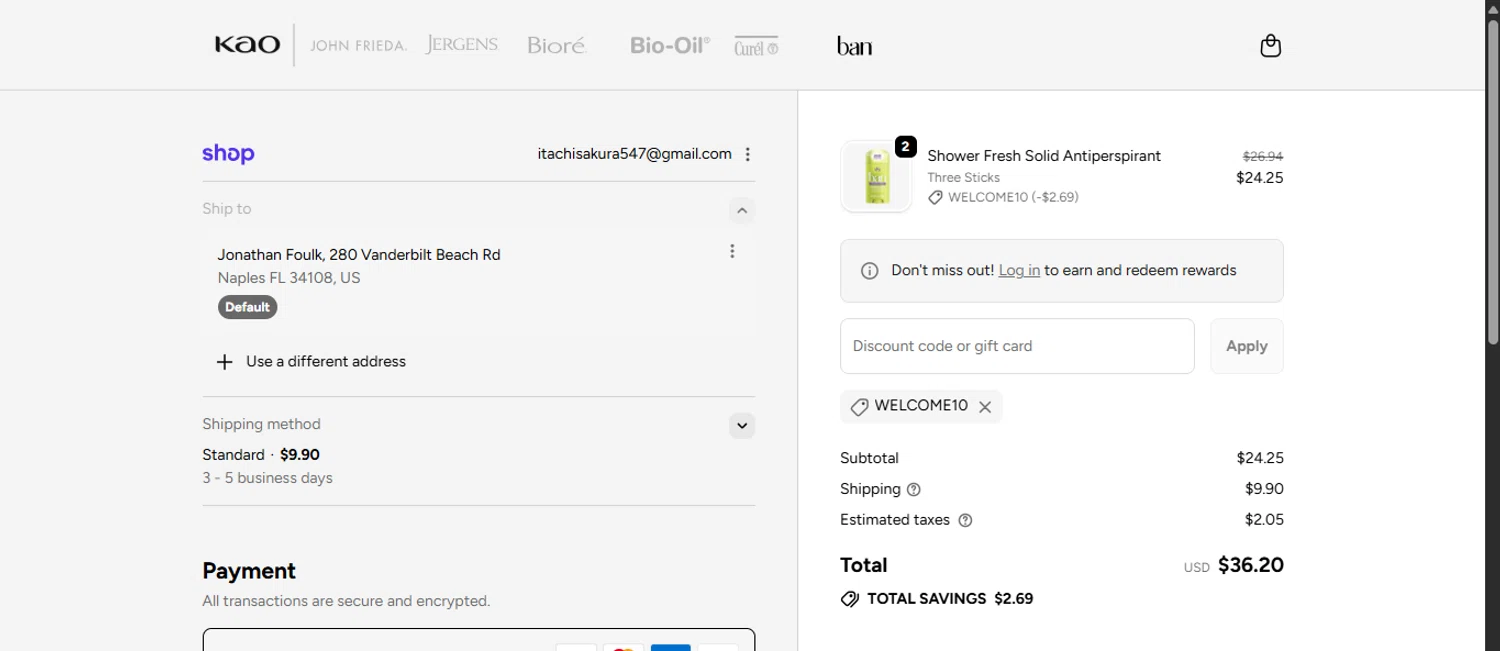Click the Default address badge

coord(247,307)
